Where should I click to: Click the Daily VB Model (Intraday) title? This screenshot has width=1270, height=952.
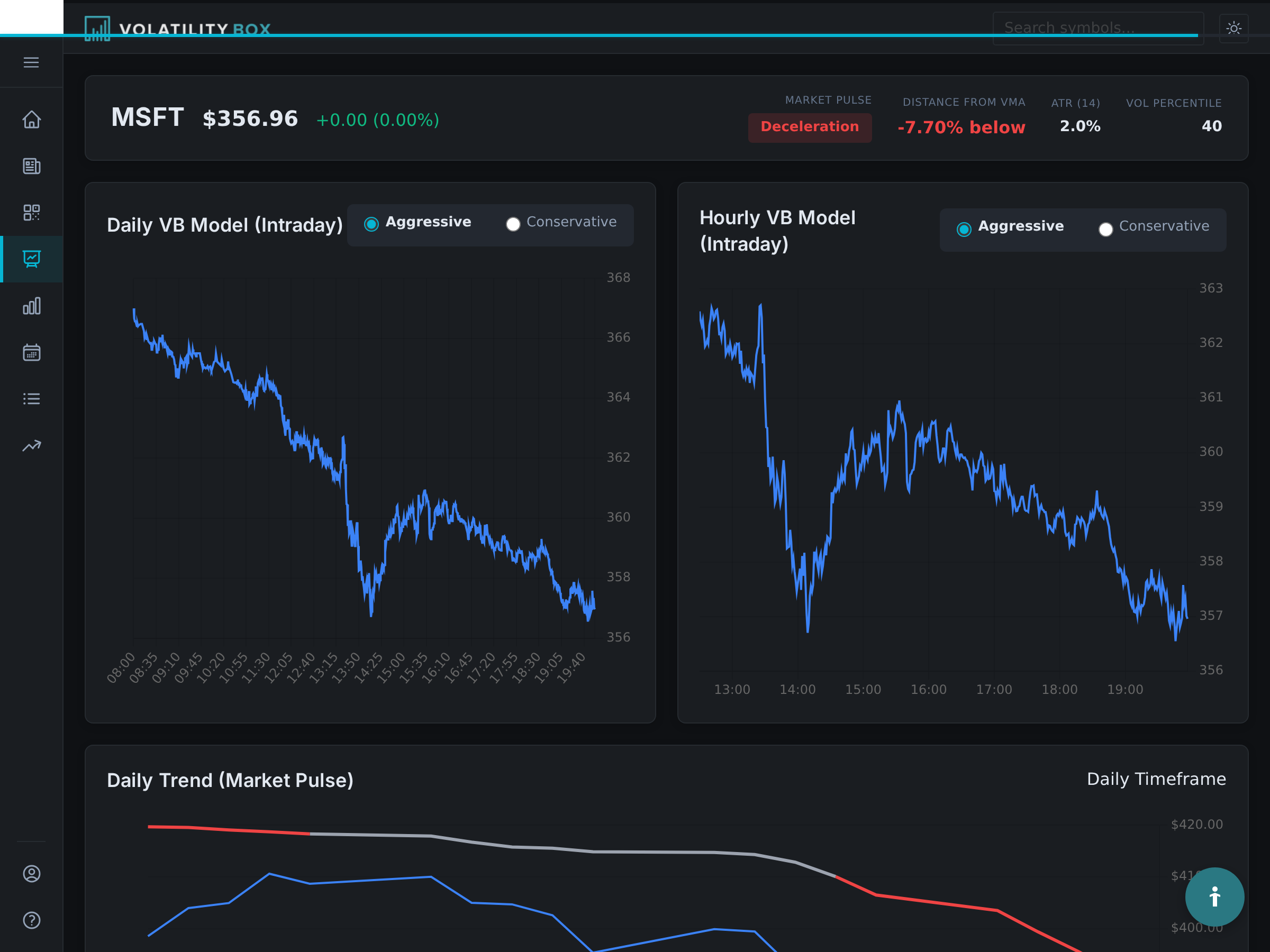[224, 225]
